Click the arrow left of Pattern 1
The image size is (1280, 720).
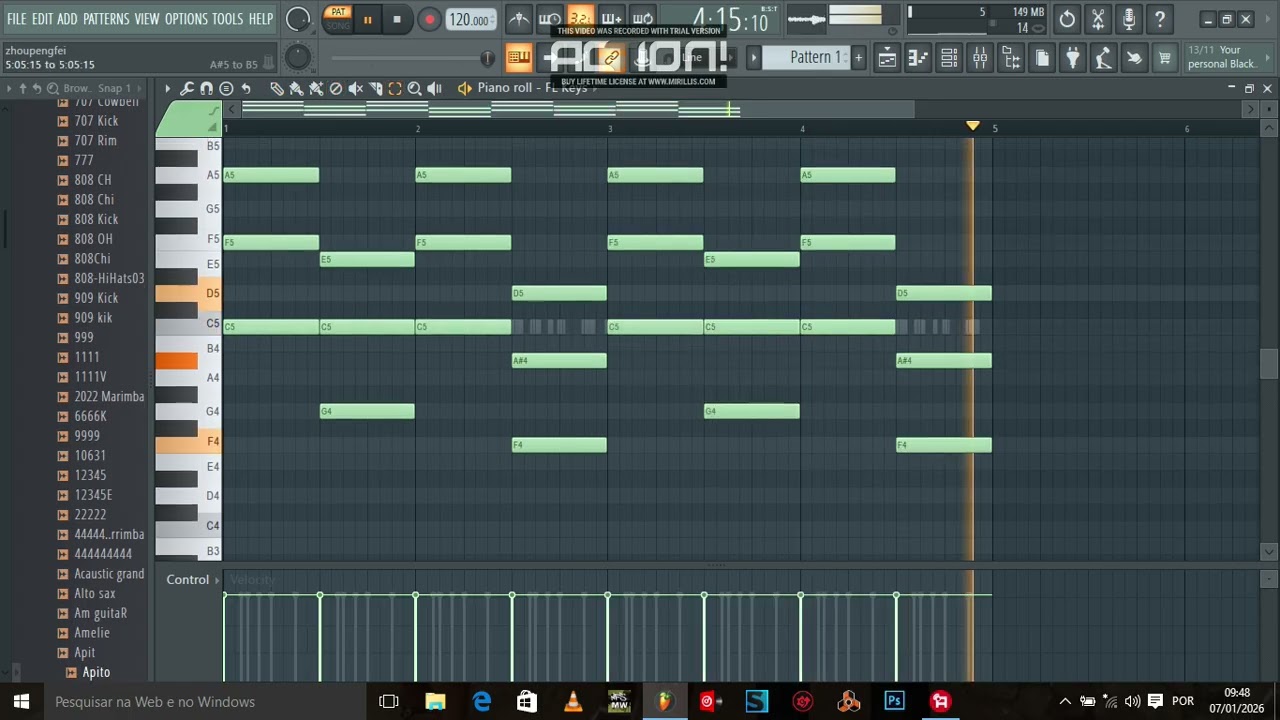coord(754,57)
